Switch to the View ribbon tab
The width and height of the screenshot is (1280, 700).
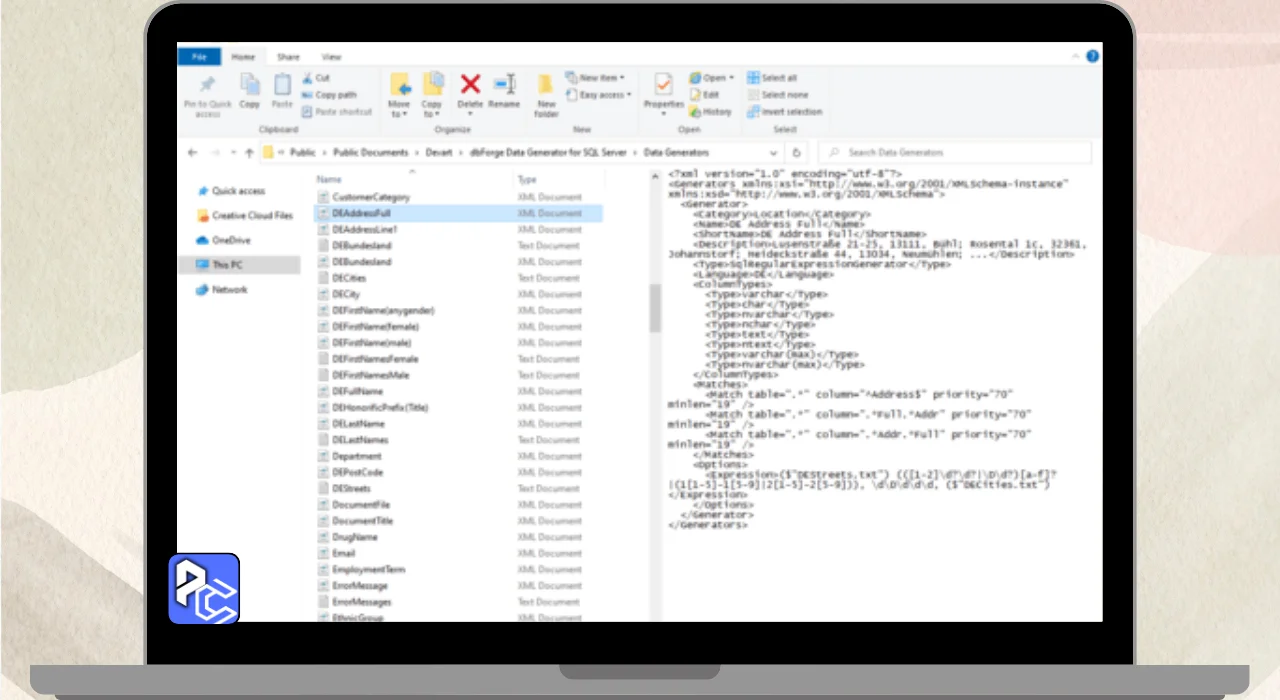pyautogui.click(x=331, y=57)
